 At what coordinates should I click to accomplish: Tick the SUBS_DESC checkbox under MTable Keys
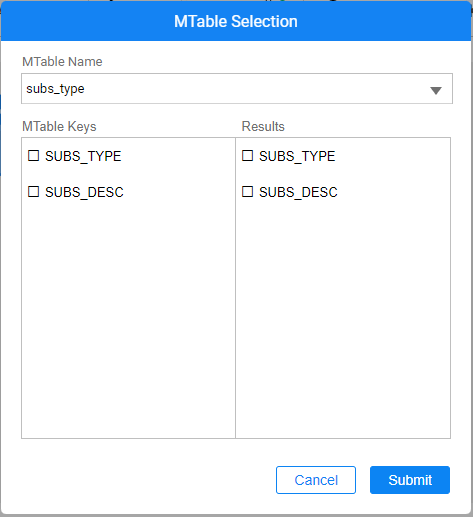pos(33,192)
